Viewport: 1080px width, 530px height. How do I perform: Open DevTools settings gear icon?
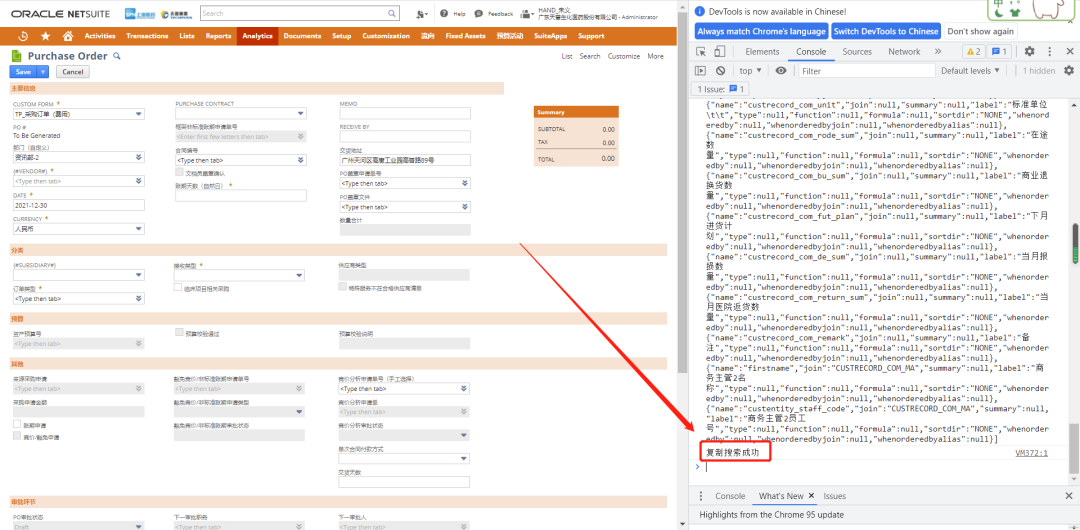coord(1029,52)
